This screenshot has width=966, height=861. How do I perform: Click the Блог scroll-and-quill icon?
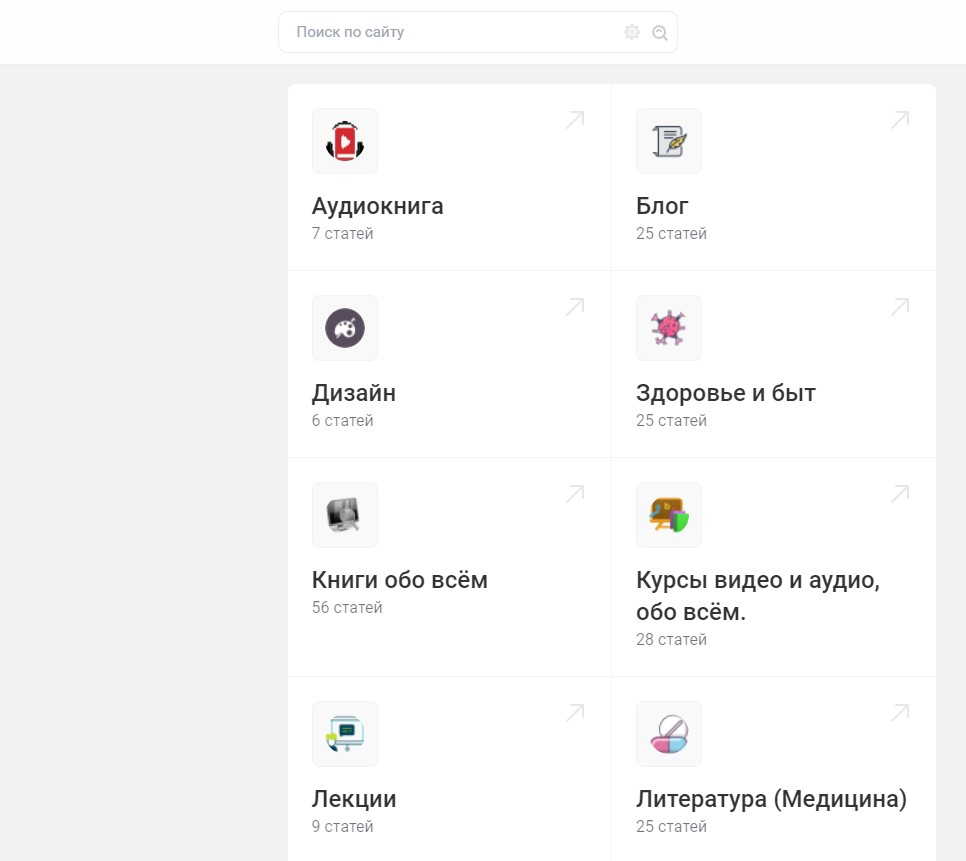tap(668, 141)
